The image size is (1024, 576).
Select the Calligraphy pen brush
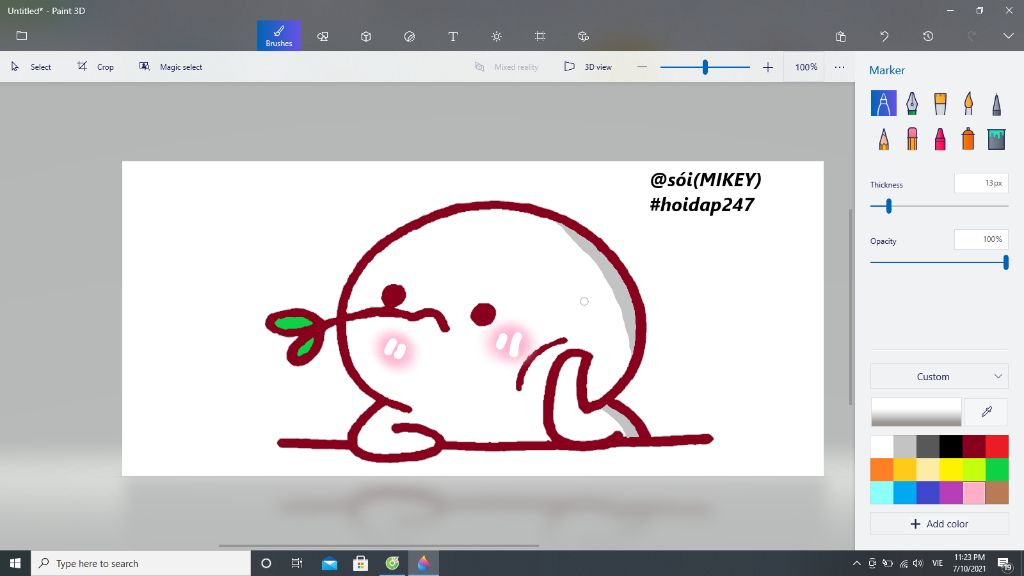pos(913,102)
